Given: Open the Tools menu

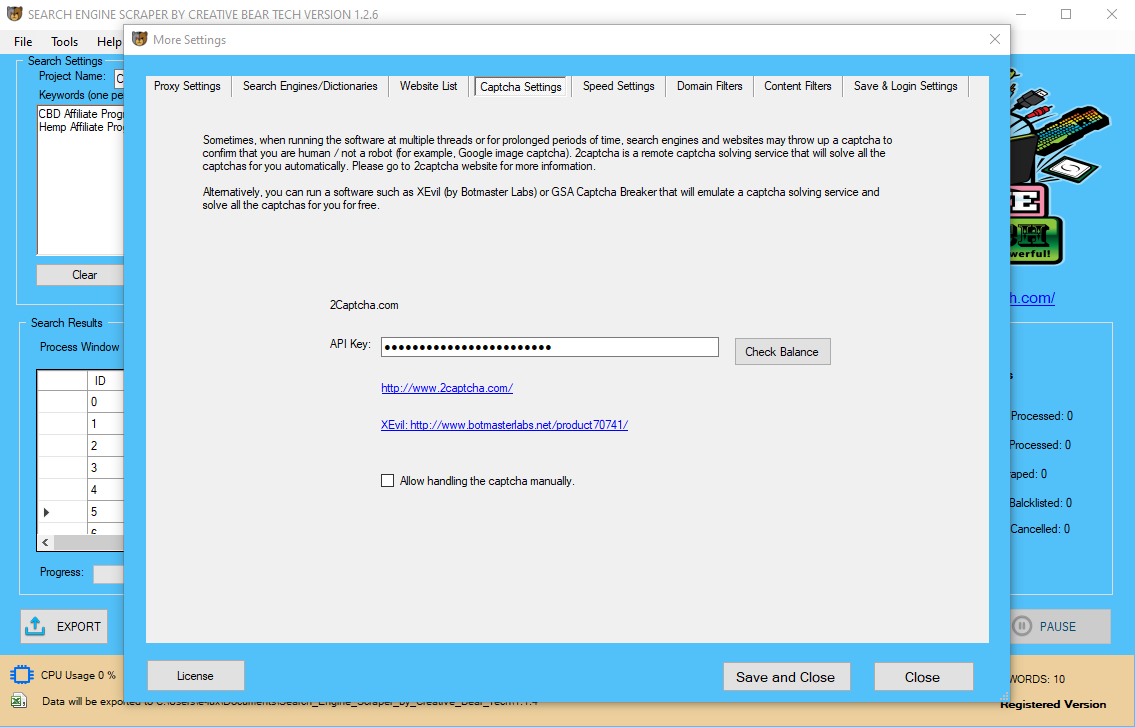Looking at the screenshot, I should click(x=64, y=41).
